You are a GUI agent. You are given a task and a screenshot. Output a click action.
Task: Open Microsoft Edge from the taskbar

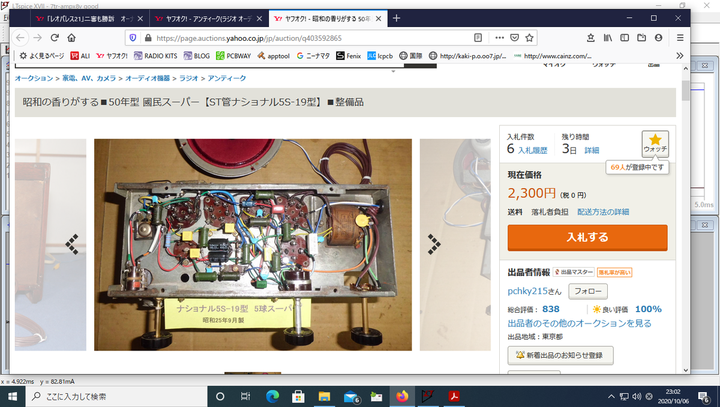point(271,397)
